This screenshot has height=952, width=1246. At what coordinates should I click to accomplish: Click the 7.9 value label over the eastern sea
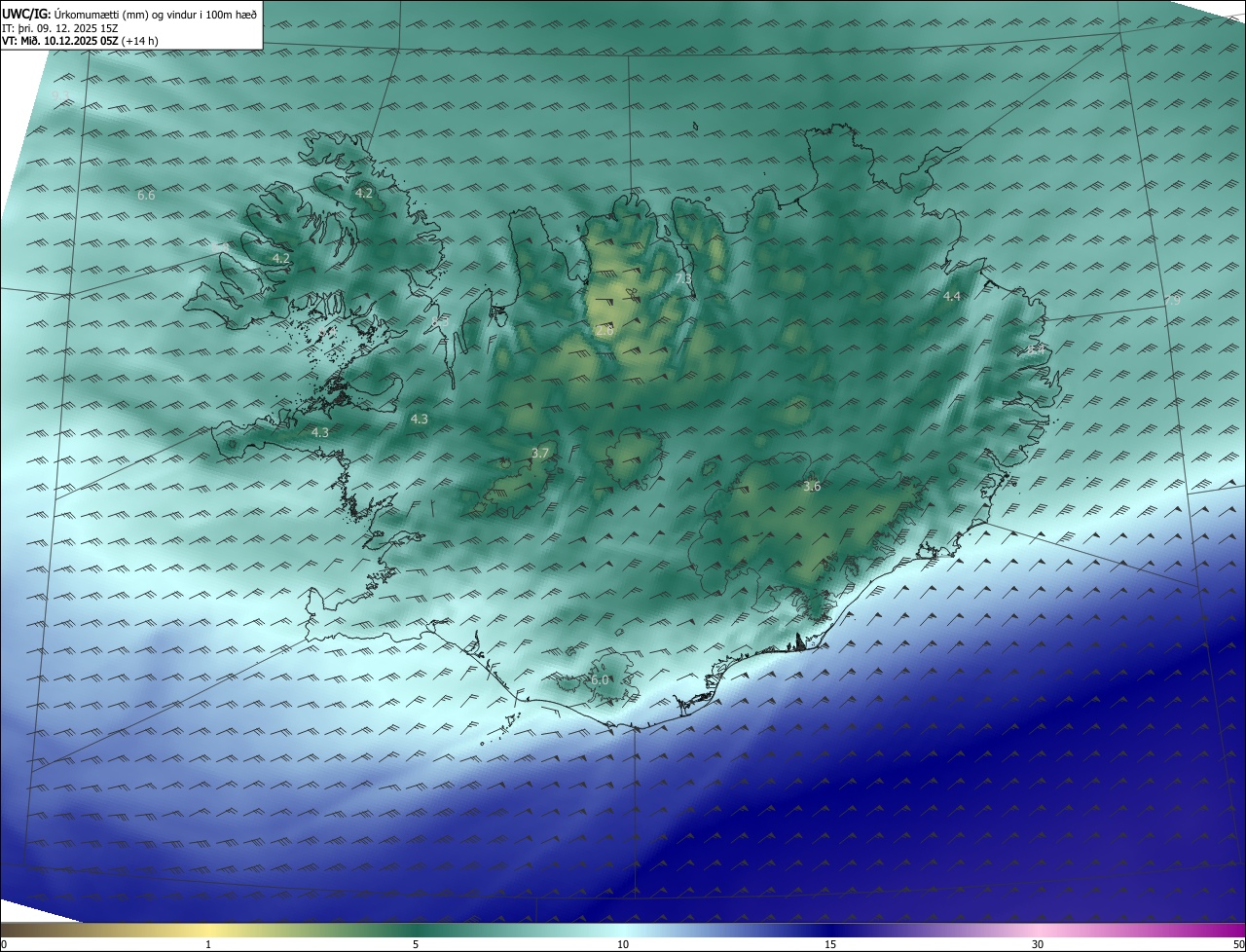(1172, 301)
